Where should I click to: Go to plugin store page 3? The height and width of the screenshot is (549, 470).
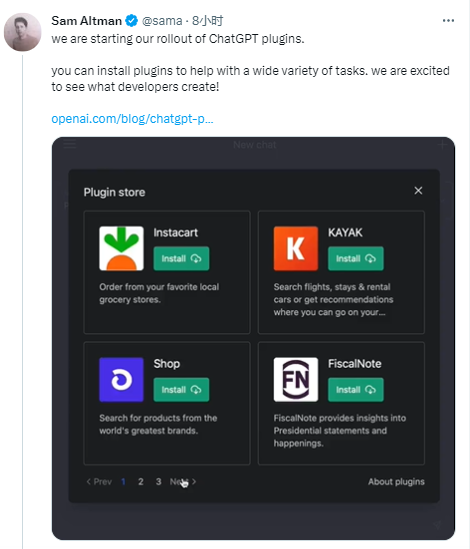point(158,482)
